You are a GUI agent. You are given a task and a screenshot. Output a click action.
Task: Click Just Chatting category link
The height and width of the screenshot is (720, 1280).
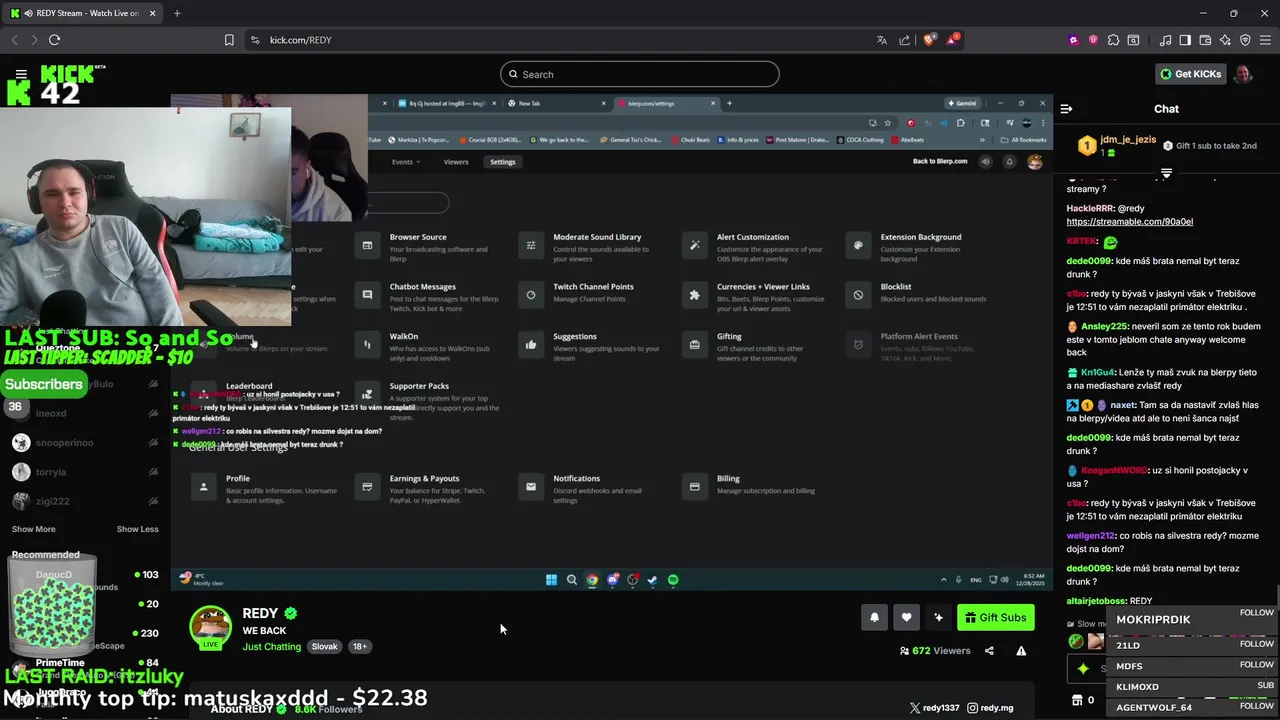point(271,647)
